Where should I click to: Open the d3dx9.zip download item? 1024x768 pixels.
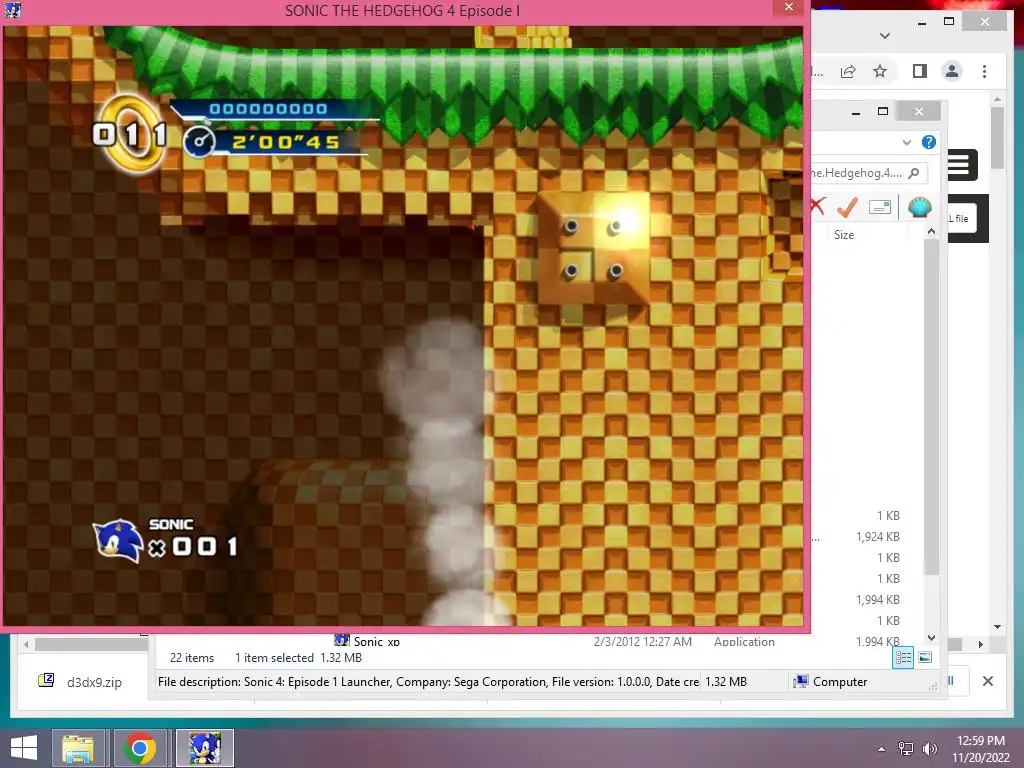[x=82, y=682]
